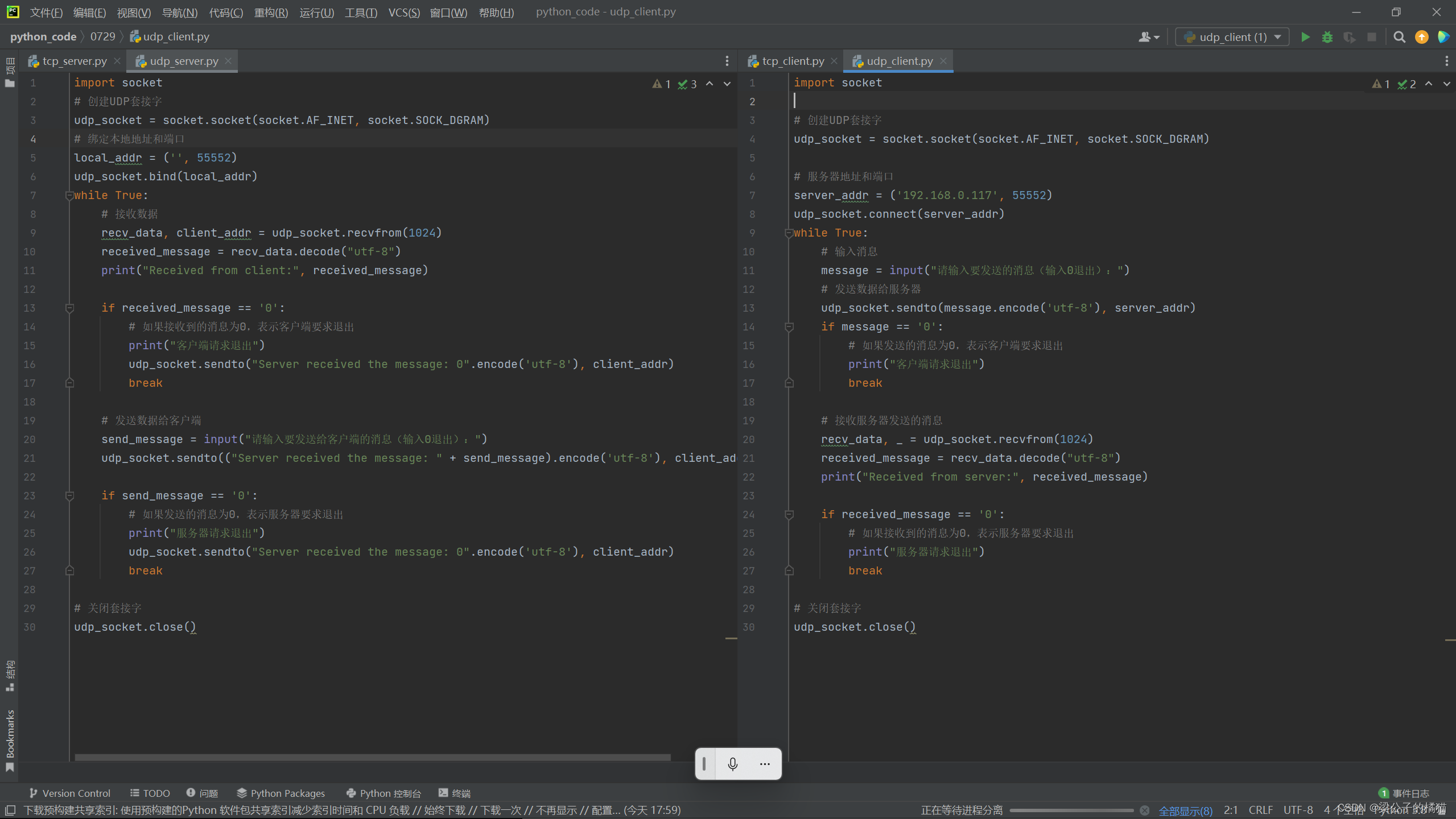The width and height of the screenshot is (1456, 819).
Task: Close the udp_server.py tab
Action: 228,61
